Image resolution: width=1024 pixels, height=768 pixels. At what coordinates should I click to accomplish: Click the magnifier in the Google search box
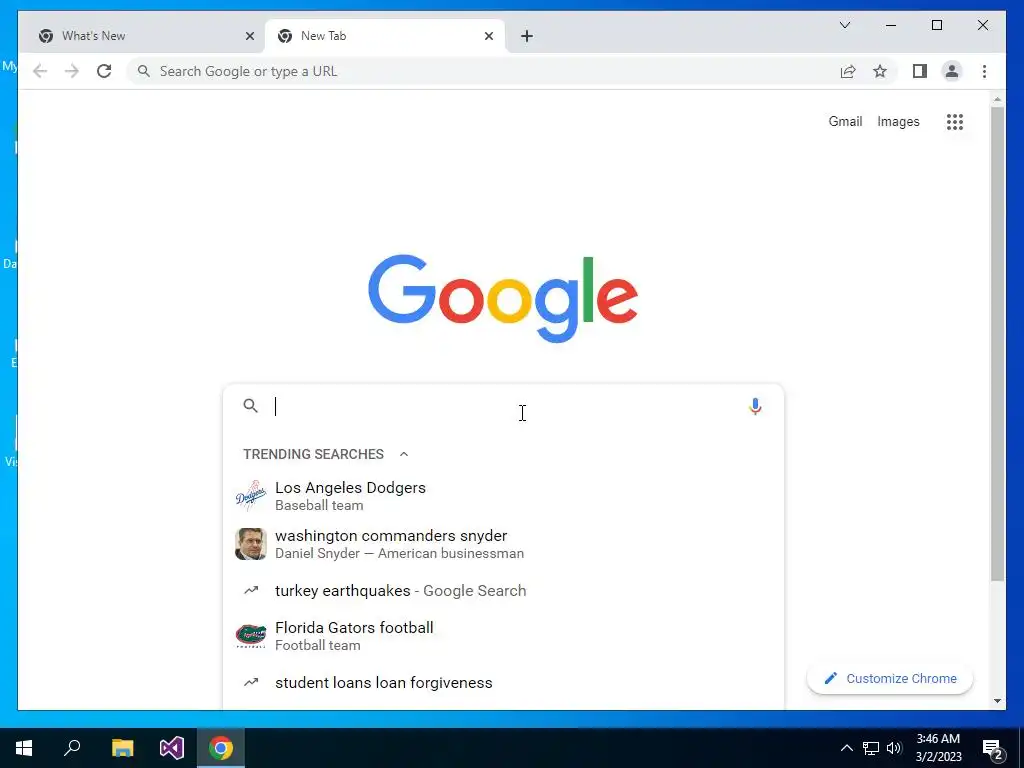(x=251, y=406)
